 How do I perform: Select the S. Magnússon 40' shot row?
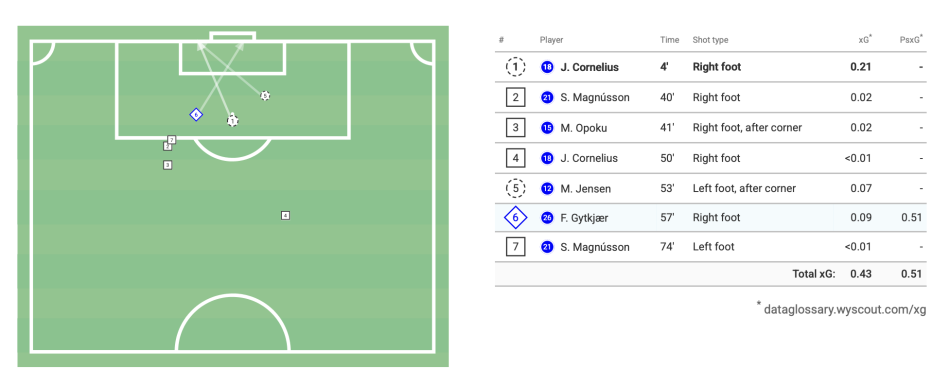click(x=711, y=98)
